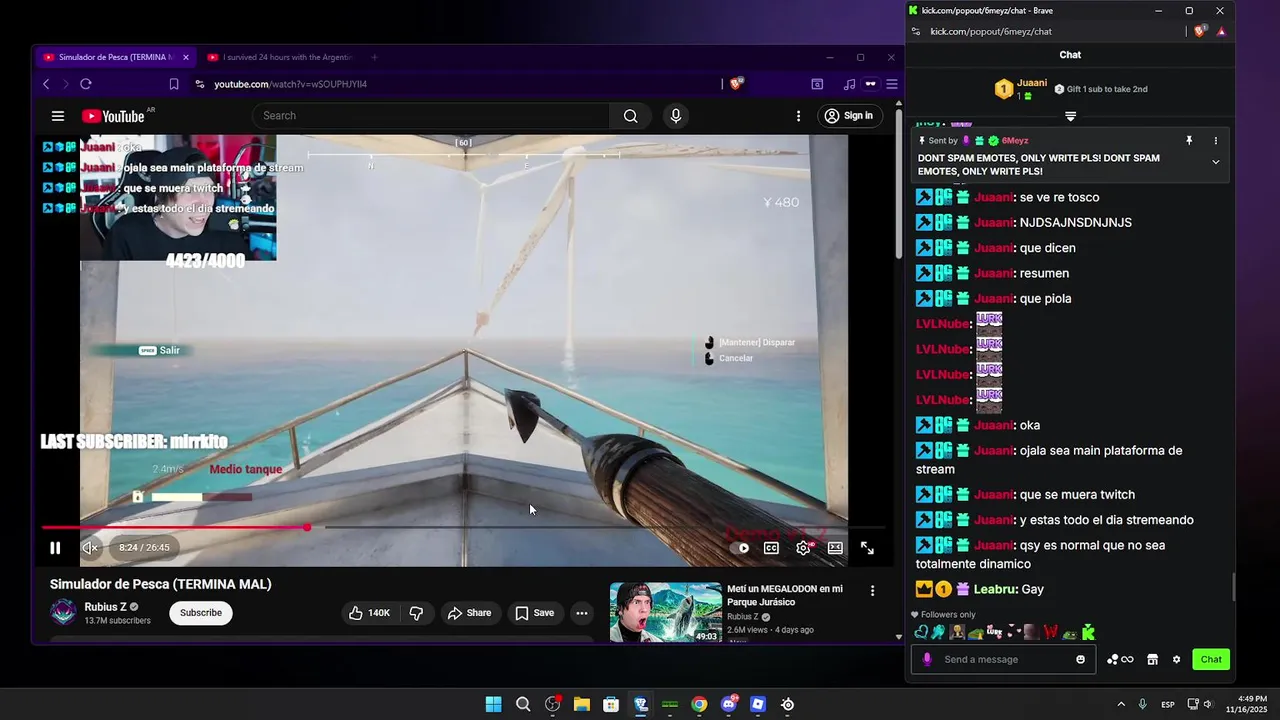Subscribe to Rubius Z channel
This screenshot has height=720, width=1280.
coord(201,613)
